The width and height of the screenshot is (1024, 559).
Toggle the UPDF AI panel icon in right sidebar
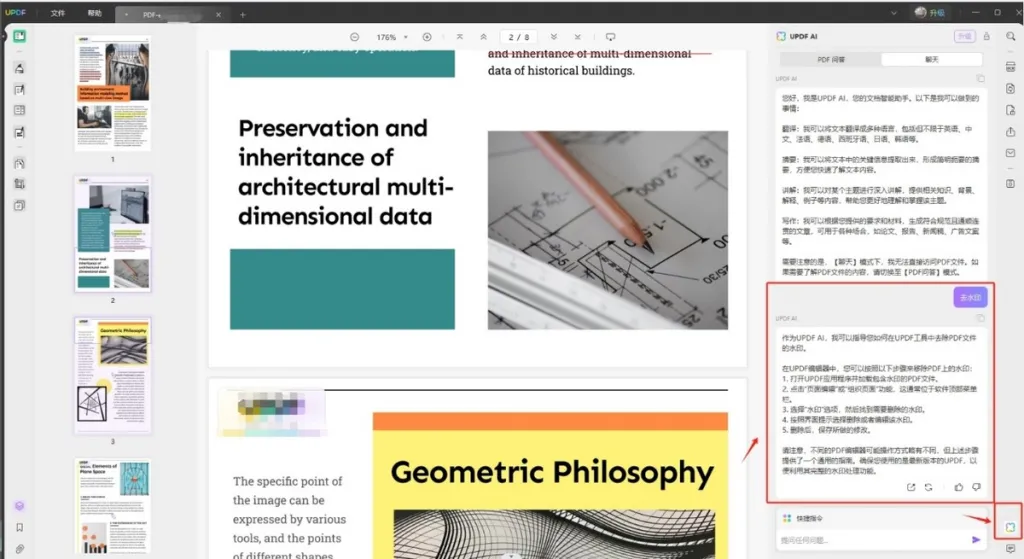point(1010,528)
